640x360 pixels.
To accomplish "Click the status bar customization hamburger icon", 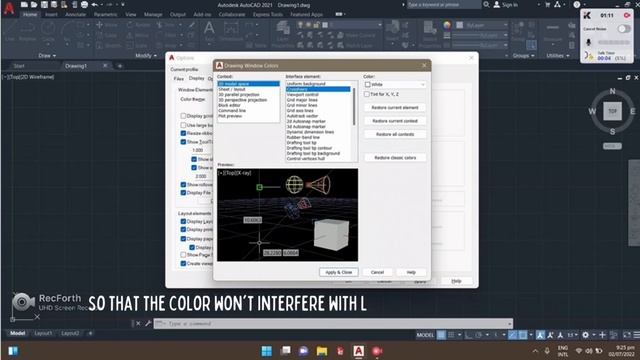I will point(636,335).
